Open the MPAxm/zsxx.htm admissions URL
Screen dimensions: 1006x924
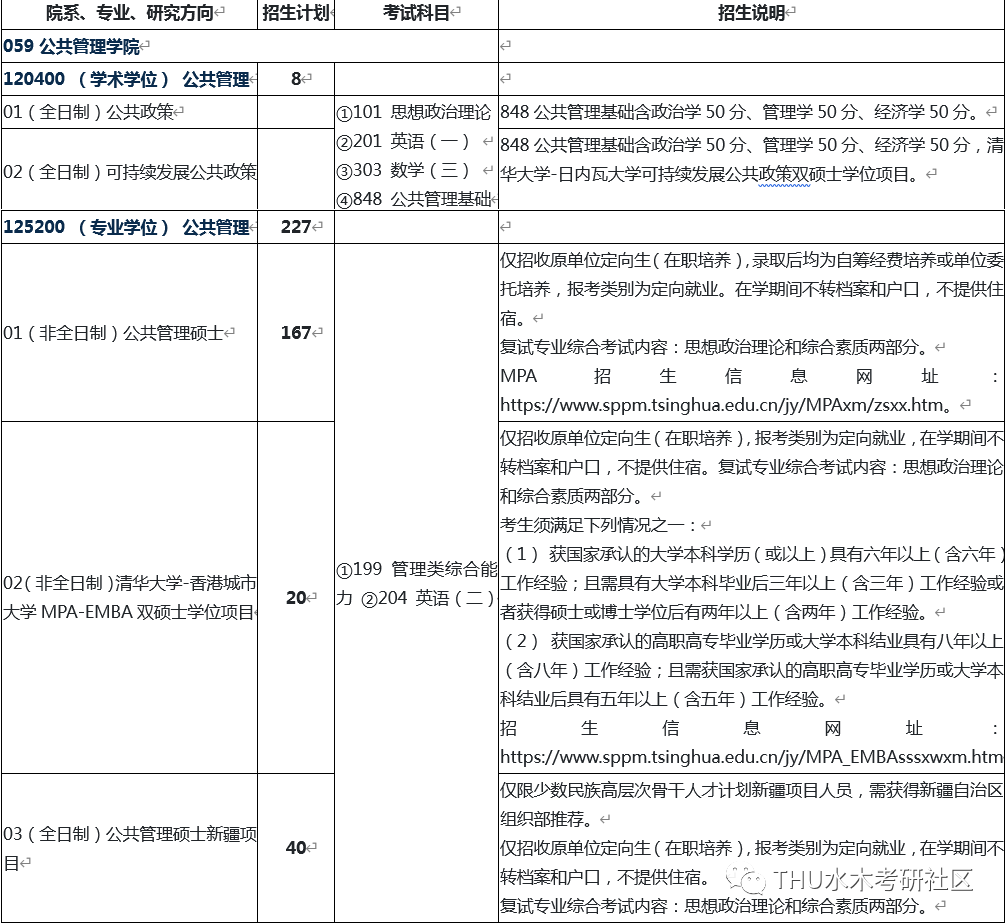[721, 405]
